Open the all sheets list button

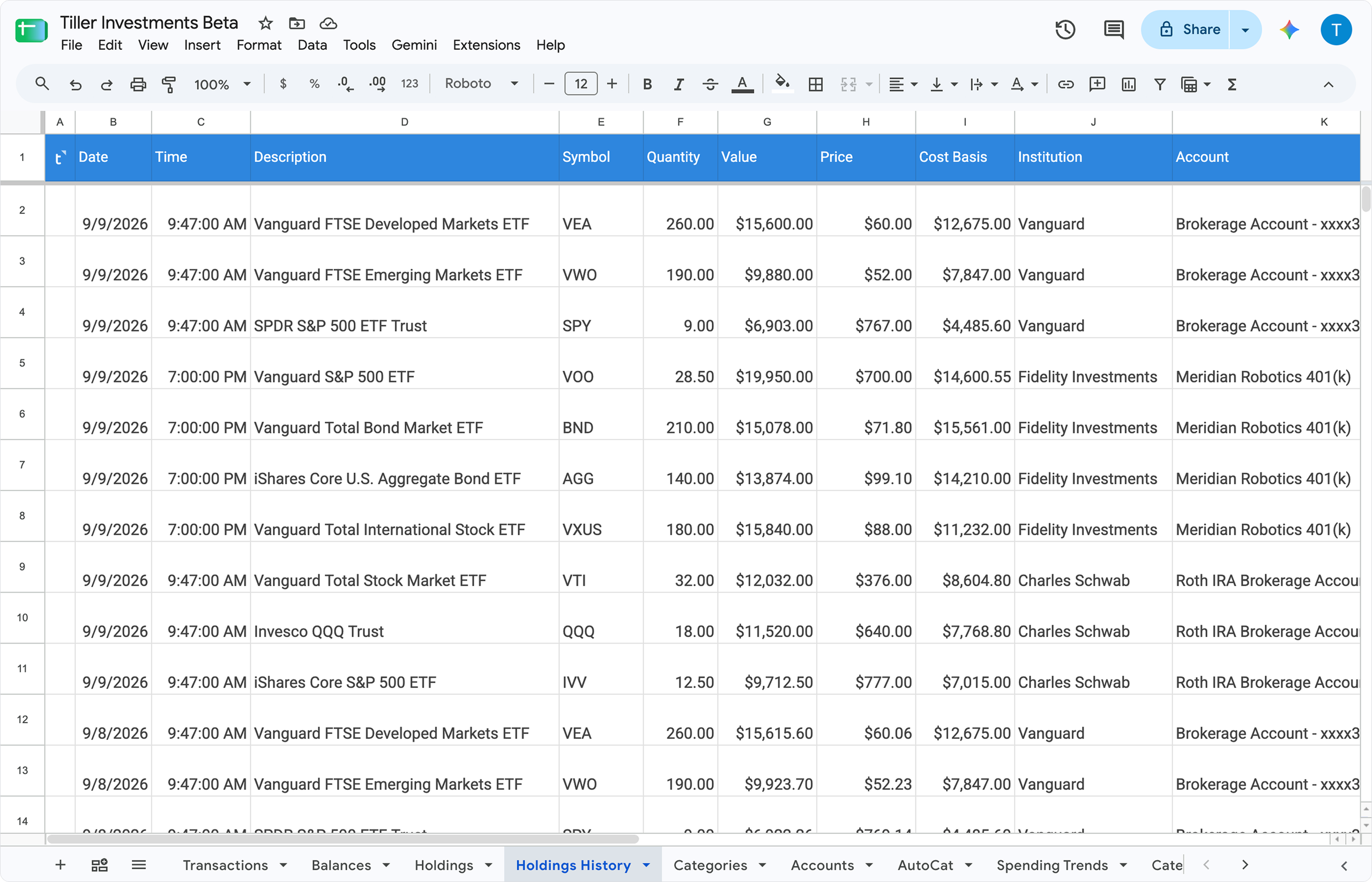[x=139, y=865]
